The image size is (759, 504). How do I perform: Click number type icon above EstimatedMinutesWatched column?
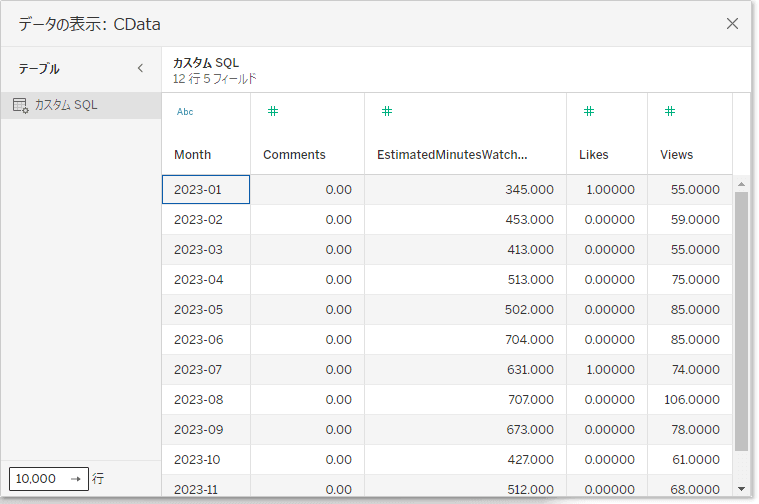point(387,111)
